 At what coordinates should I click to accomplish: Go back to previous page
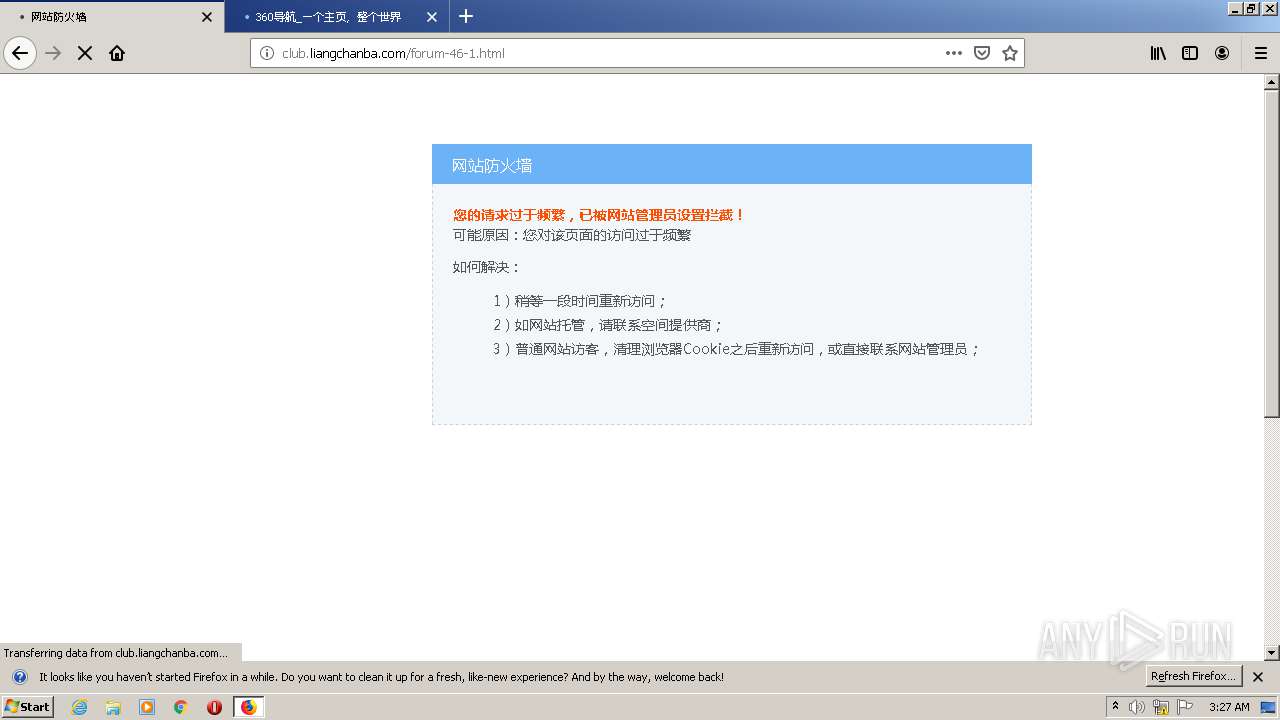(20, 53)
